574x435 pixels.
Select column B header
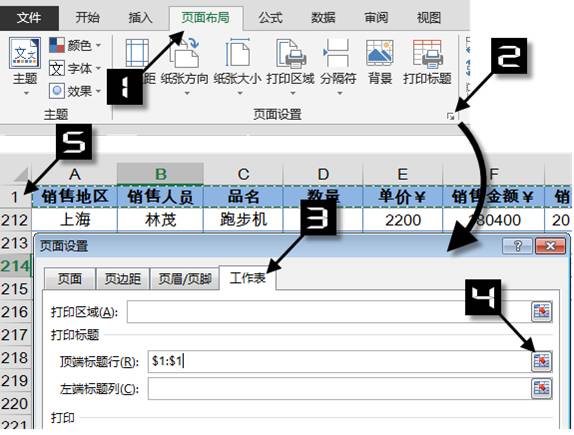click(x=160, y=174)
